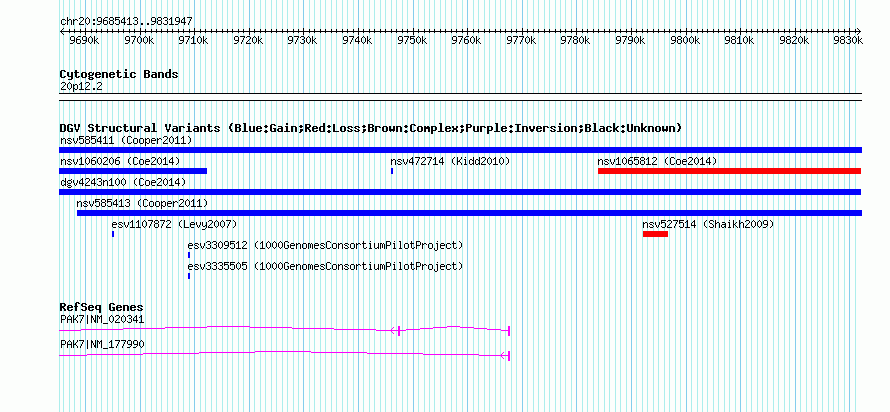Screen dimensions: 890x412
Task: Open the dgv4243n100 (Coe2014) label
Action: click(123, 182)
